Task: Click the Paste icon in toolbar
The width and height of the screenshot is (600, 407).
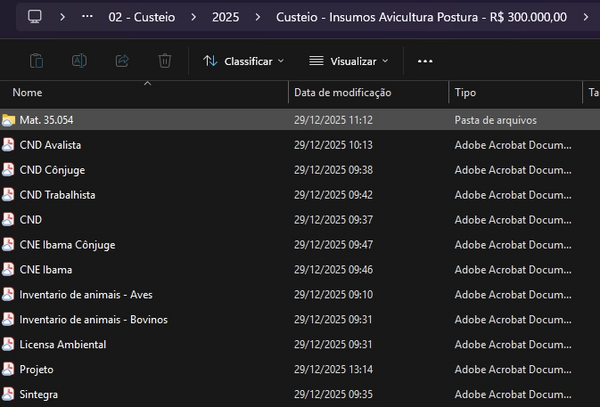Action: [36, 61]
